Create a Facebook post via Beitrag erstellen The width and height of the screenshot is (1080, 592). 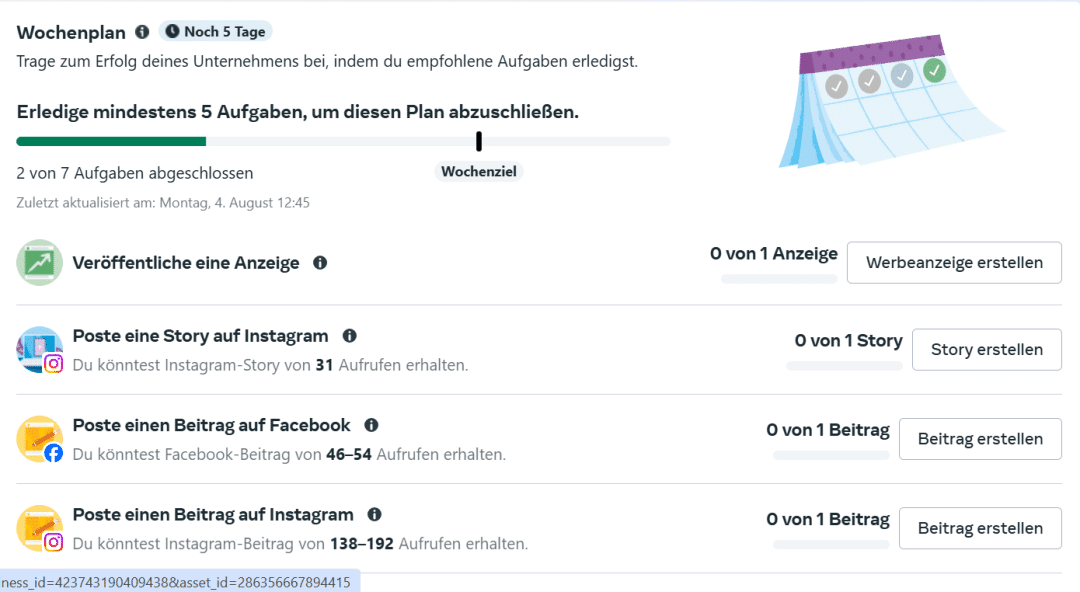(x=980, y=439)
